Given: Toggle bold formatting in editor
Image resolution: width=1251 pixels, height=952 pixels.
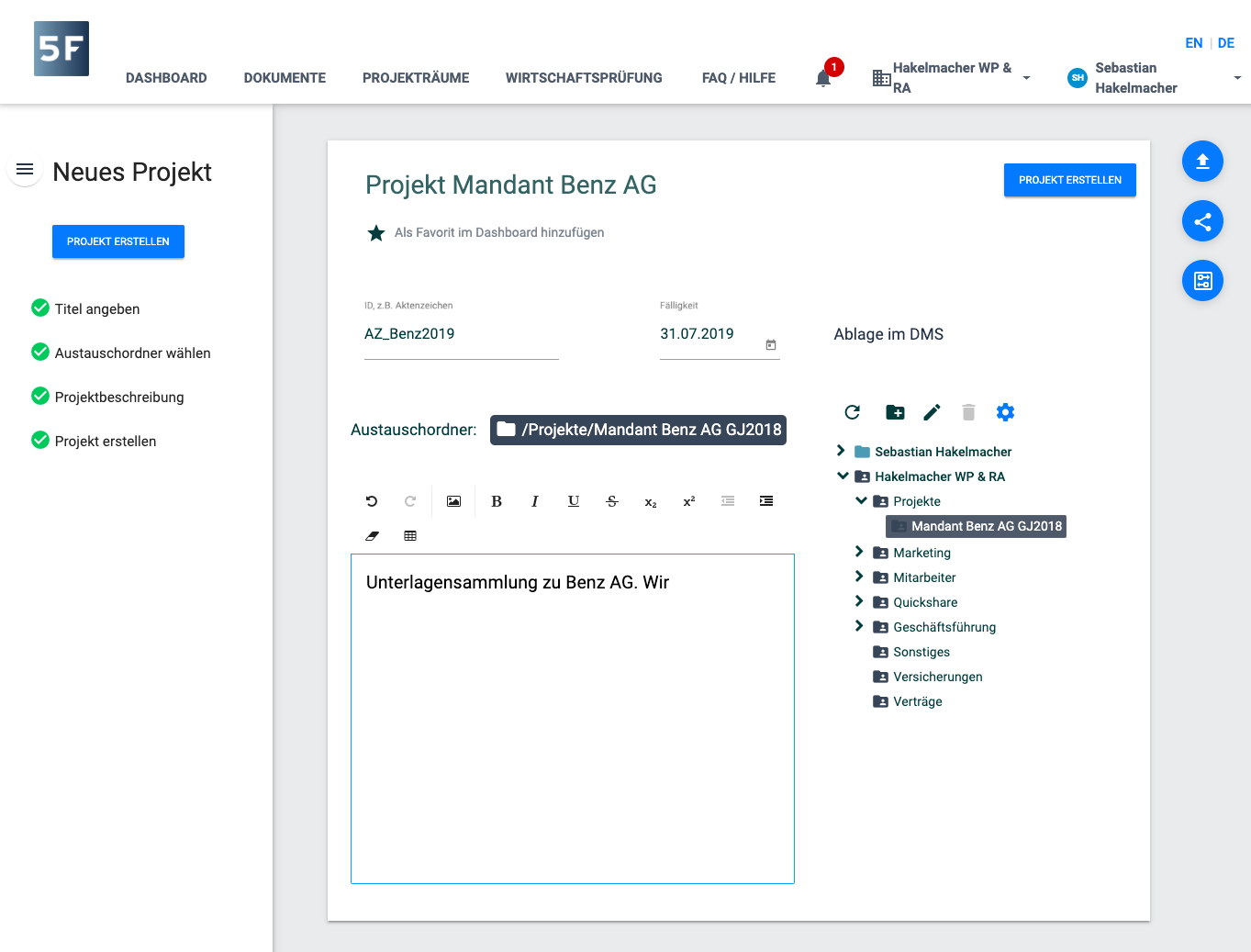Looking at the screenshot, I should [497, 501].
